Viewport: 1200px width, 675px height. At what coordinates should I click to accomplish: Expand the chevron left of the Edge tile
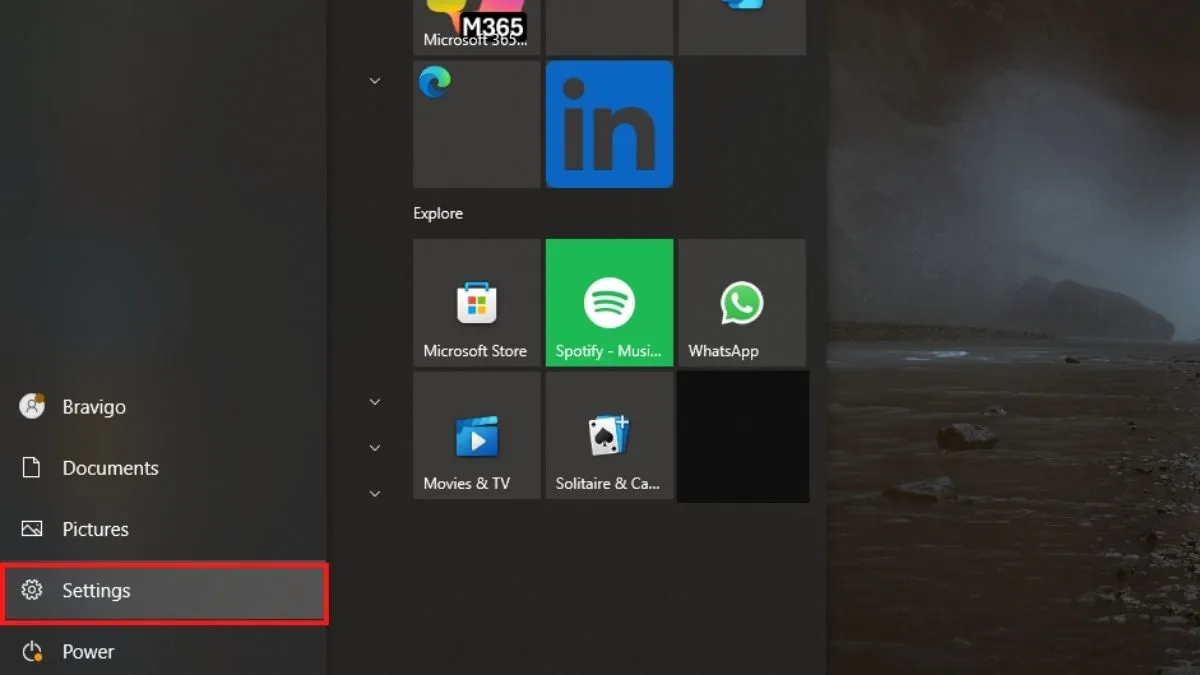[375, 81]
